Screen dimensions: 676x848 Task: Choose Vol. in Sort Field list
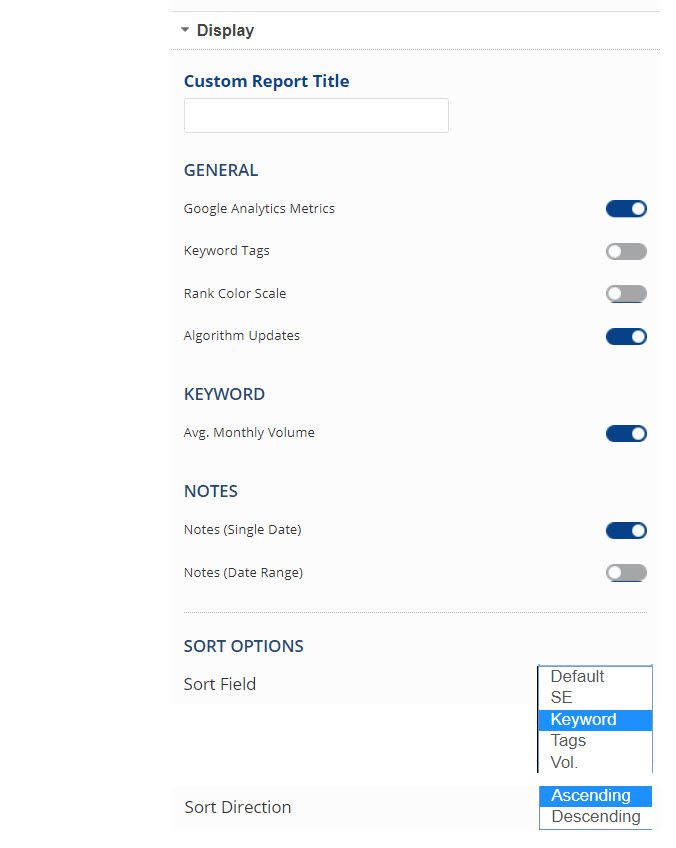click(x=594, y=763)
